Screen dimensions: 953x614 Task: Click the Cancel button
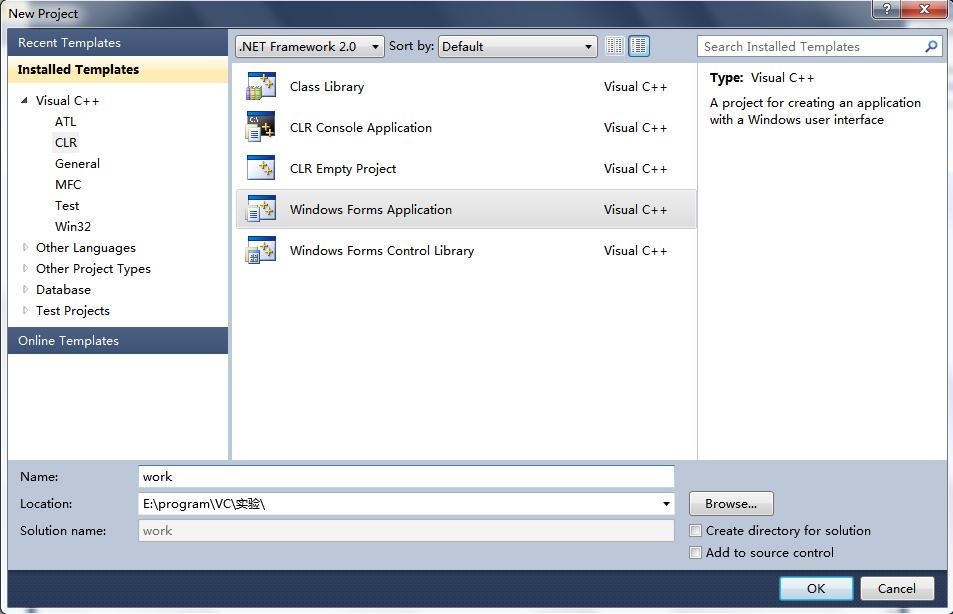pyautogui.click(x=896, y=588)
